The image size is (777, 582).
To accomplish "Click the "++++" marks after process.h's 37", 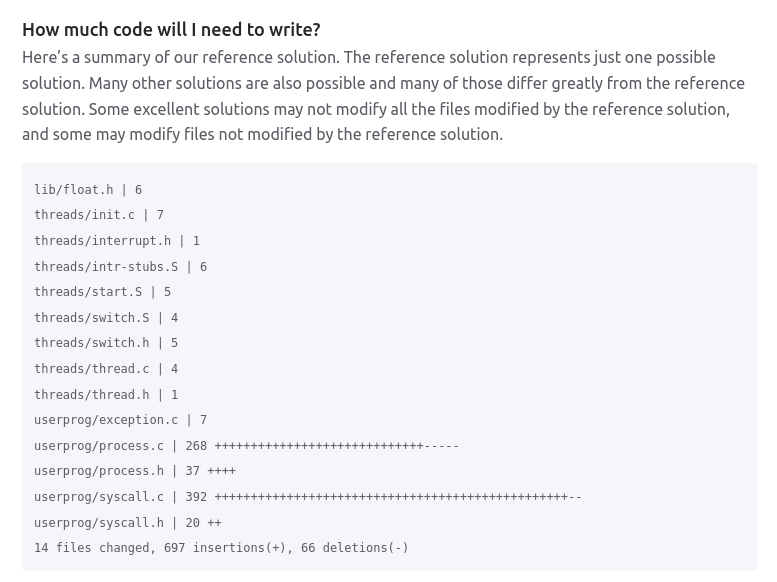I will pos(221,471).
